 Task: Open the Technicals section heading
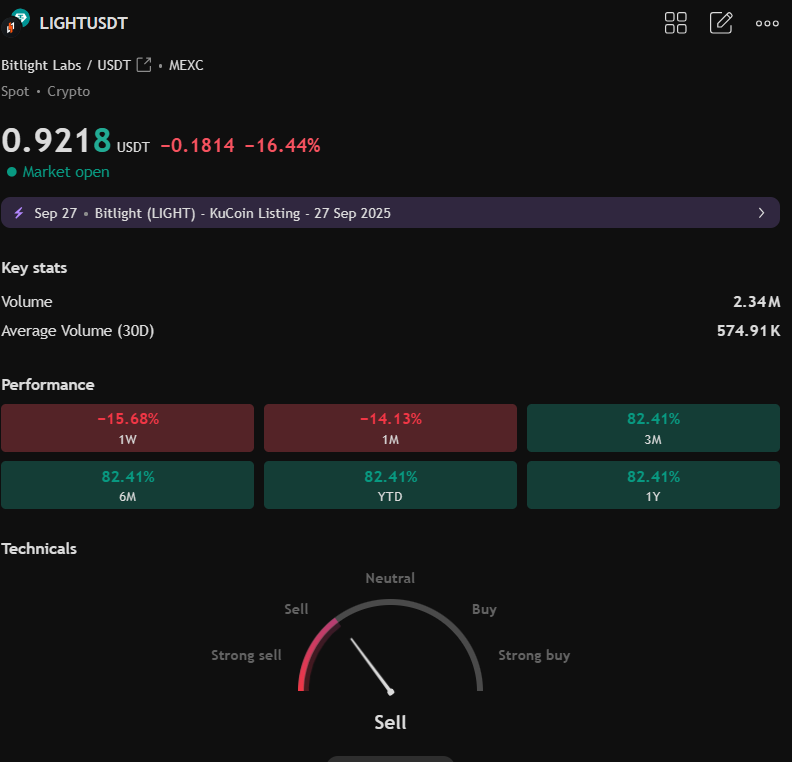pyautogui.click(x=39, y=549)
